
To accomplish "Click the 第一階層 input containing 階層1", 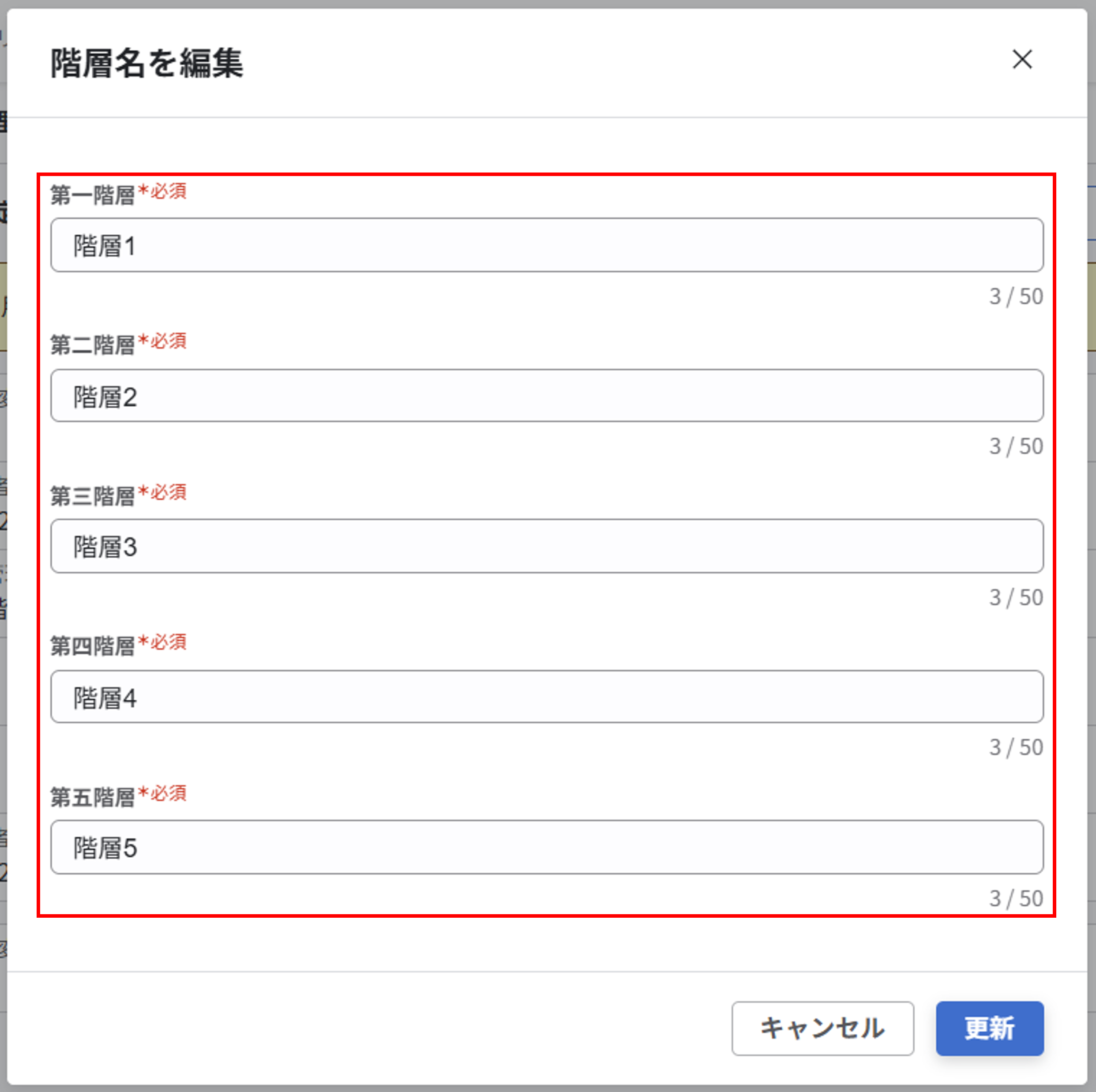I will [x=547, y=245].
